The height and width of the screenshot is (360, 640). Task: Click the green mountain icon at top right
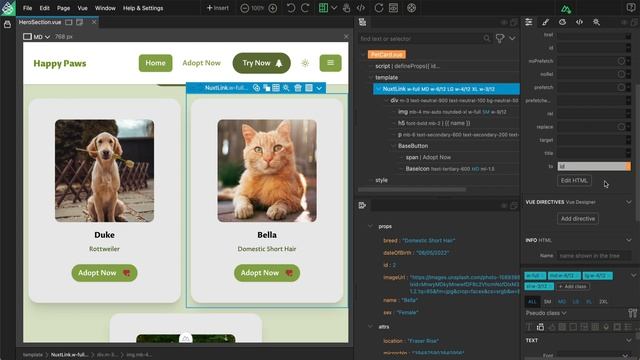566,9
